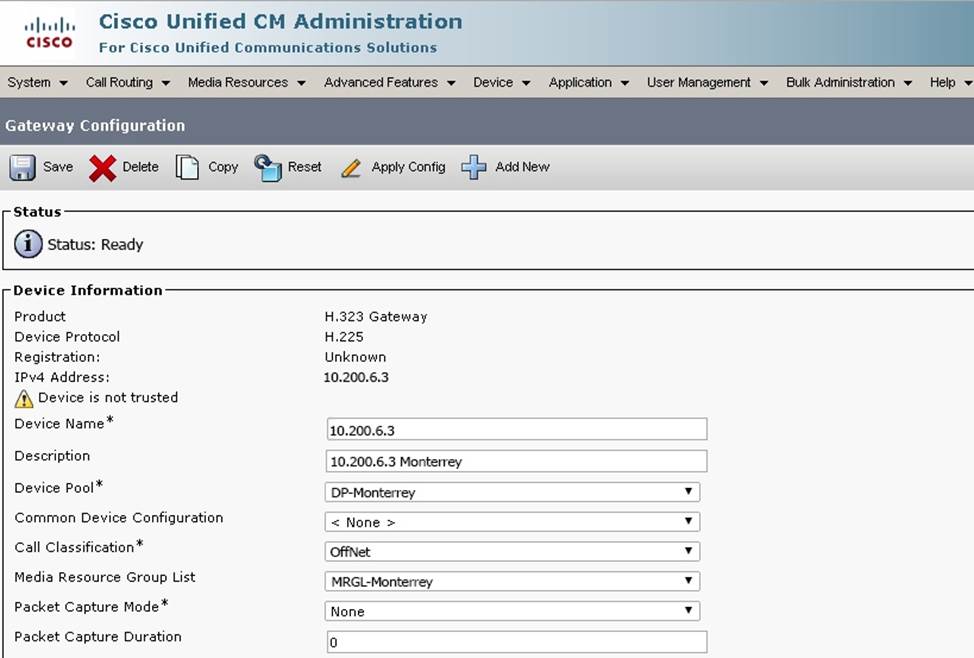Click the Copy document icon

click(187, 167)
